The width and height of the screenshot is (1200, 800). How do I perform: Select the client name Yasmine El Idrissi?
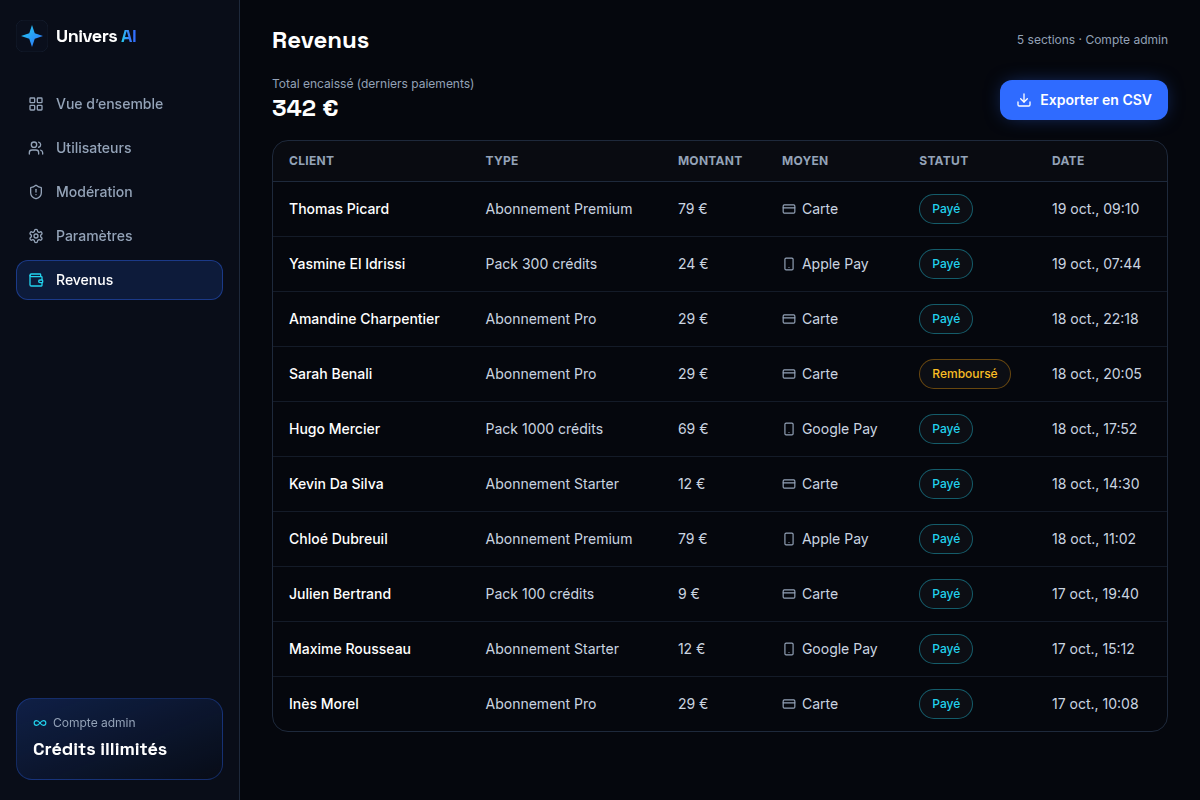coord(347,264)
